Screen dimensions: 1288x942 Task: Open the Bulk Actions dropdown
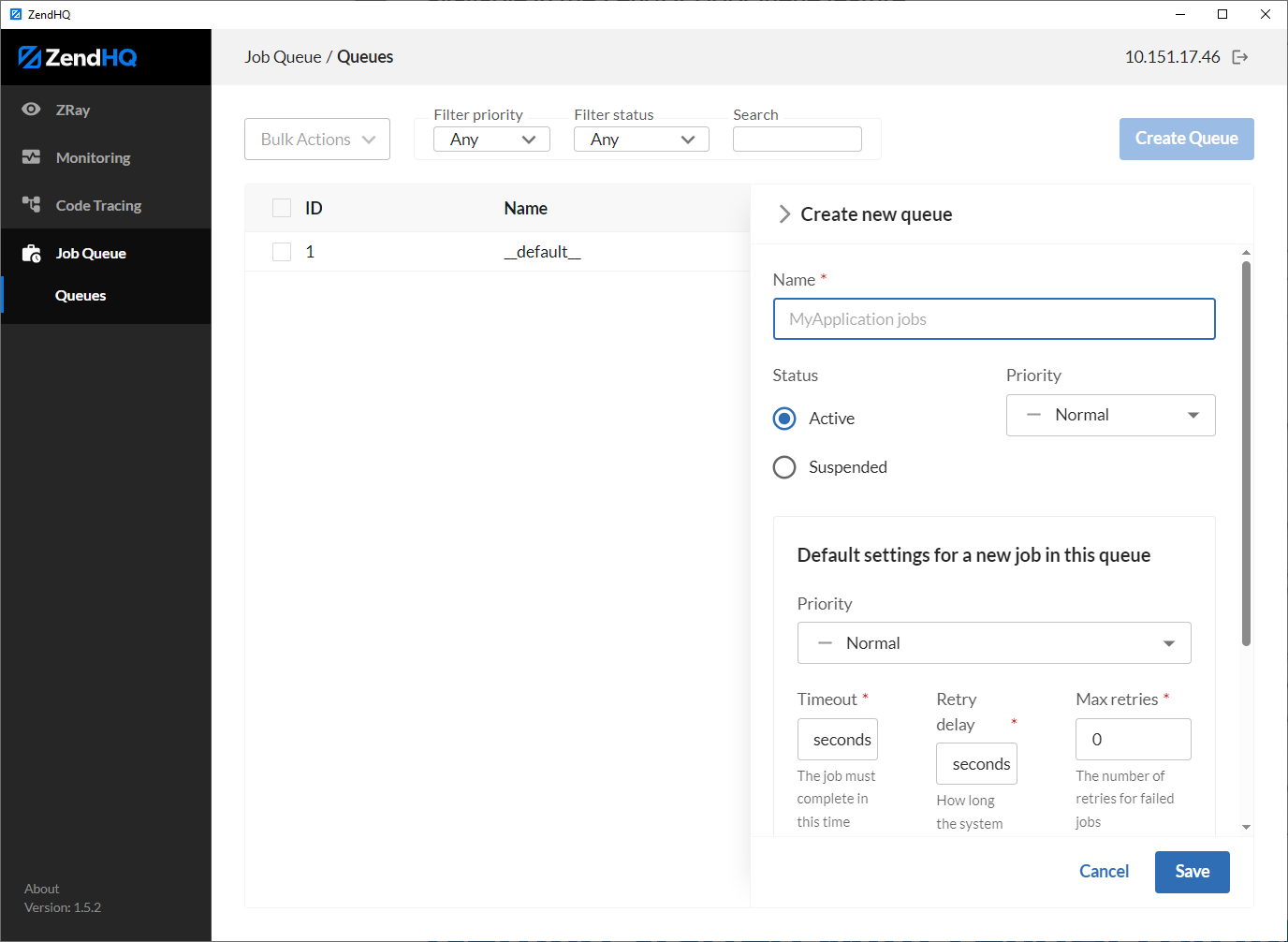(317, 140)
